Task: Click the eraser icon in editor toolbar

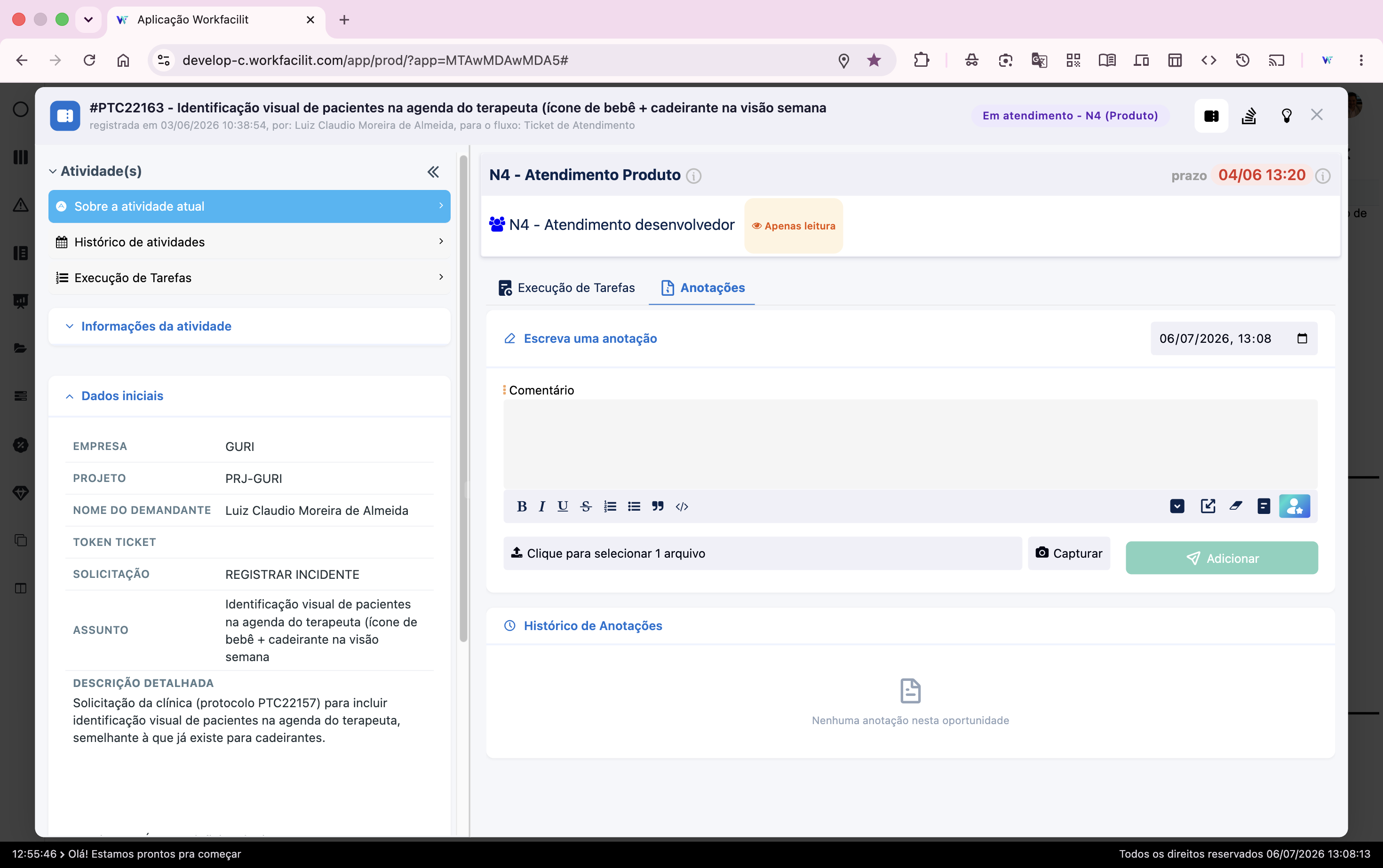Action: point(1236,506)
